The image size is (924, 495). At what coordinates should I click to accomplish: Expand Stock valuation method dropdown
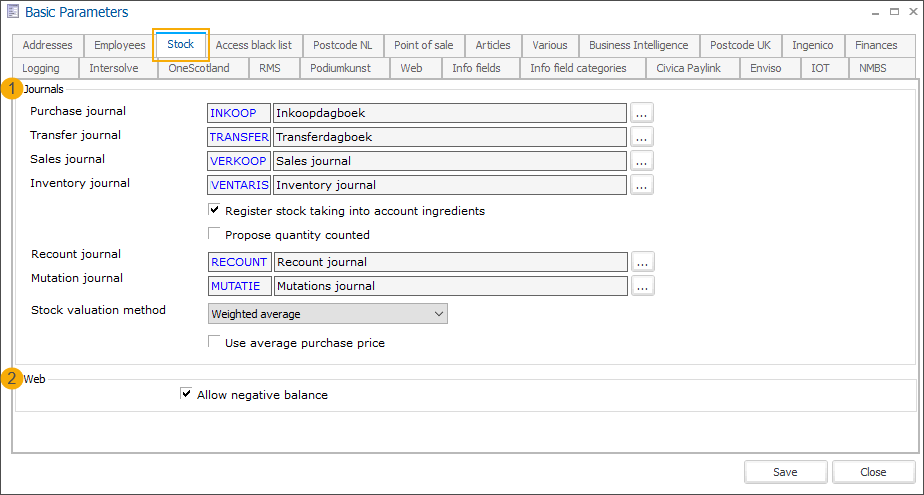point(328,314)
